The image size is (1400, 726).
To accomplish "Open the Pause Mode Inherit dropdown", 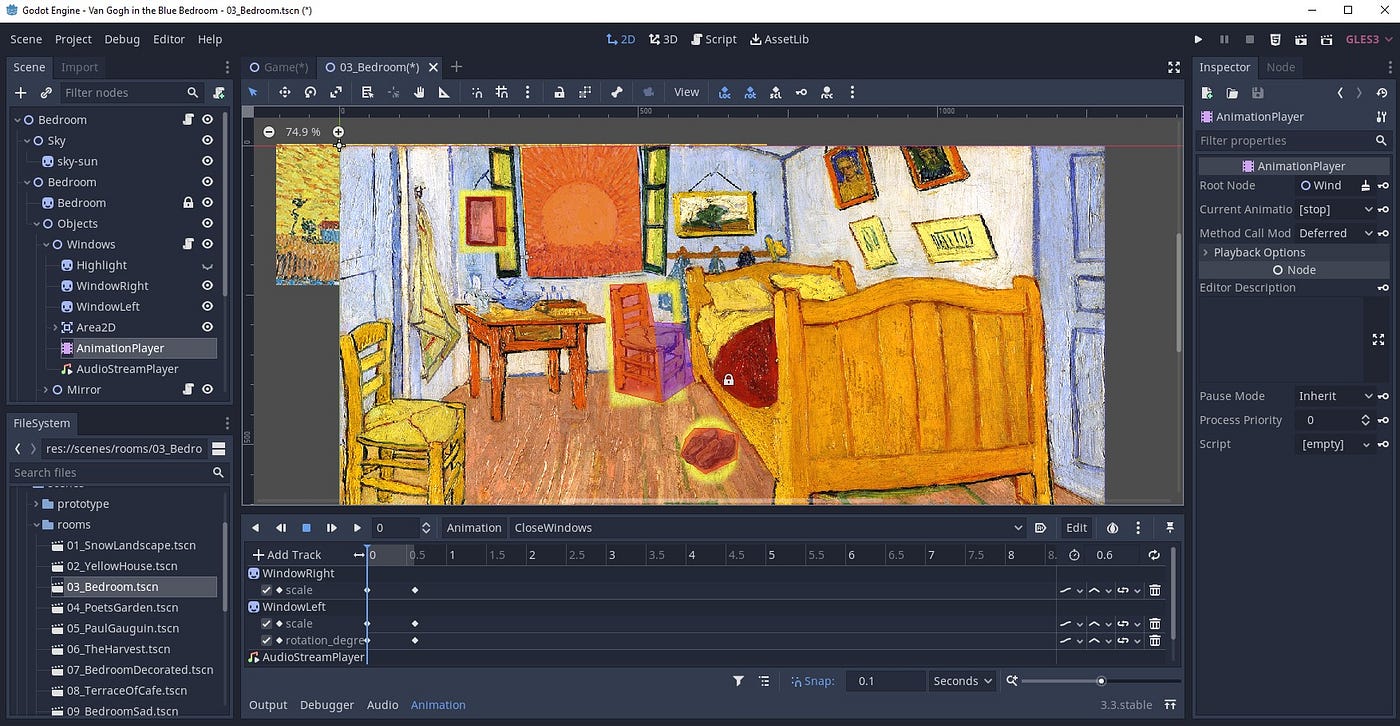I will (x=1335, y=396).
